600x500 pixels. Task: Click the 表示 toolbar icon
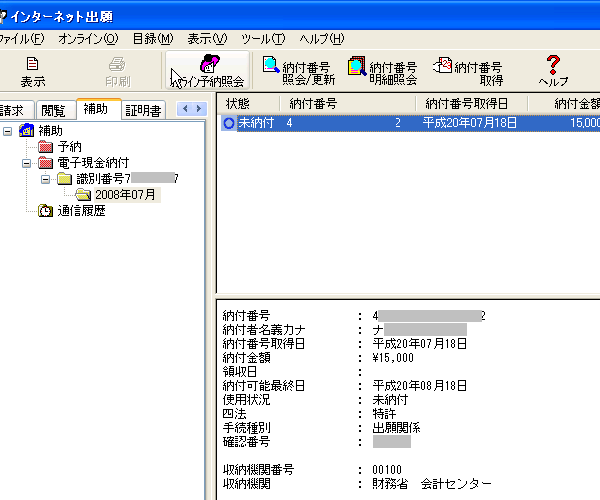coord(32,64)
